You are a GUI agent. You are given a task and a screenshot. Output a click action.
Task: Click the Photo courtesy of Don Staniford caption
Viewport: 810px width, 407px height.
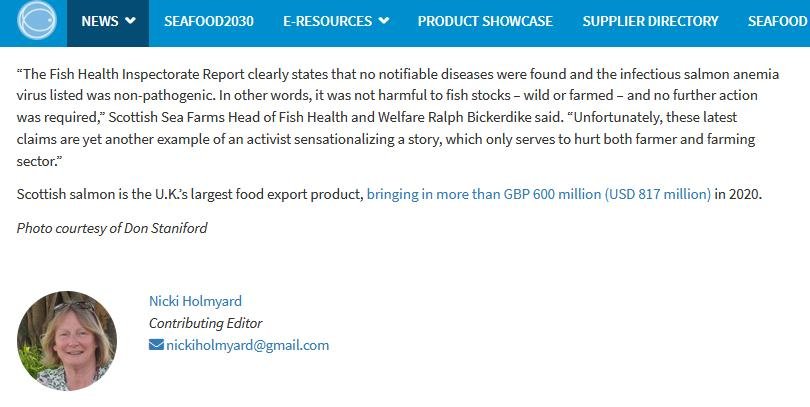112,228
